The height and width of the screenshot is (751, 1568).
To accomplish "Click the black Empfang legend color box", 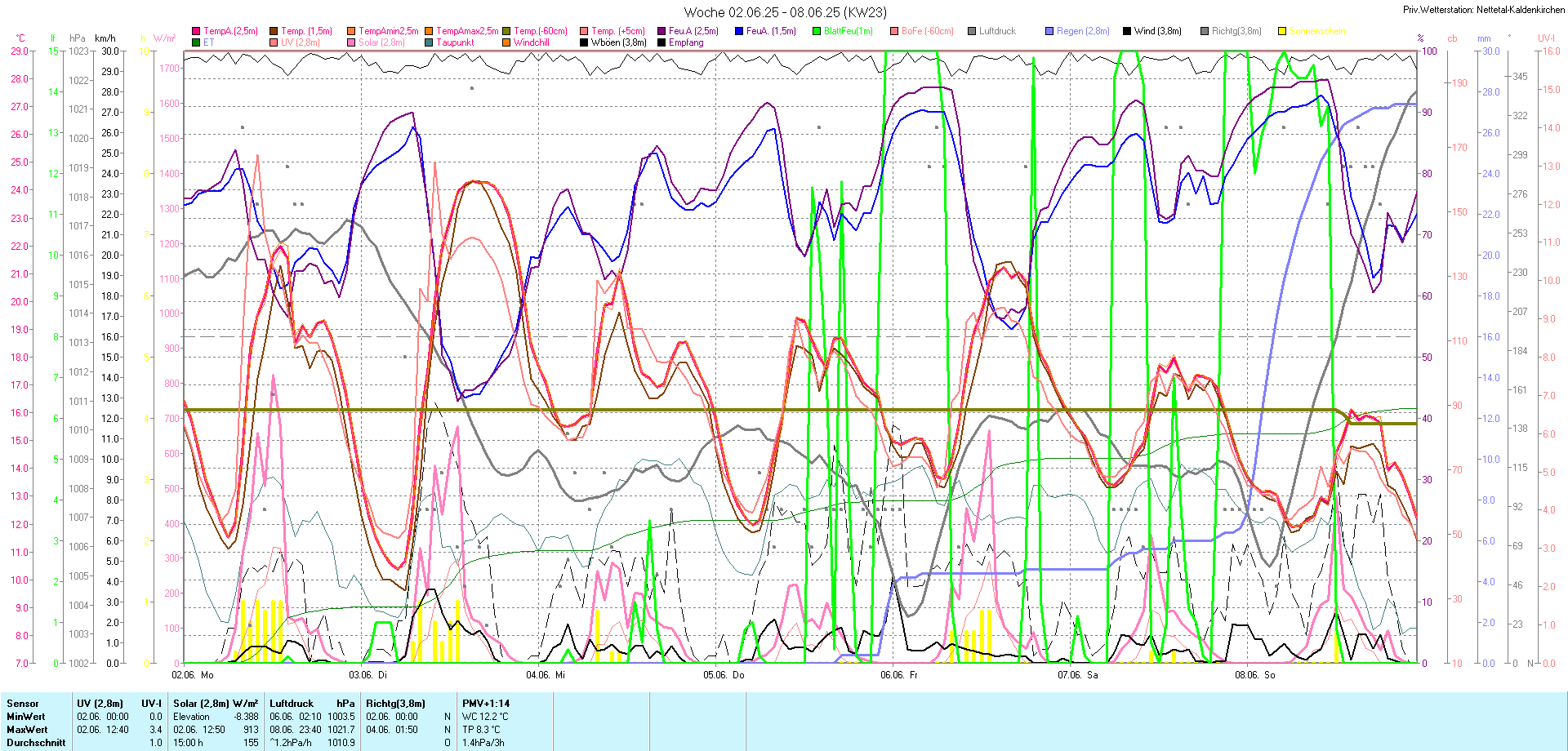I will pyautogui.click(x=661, y=42).
